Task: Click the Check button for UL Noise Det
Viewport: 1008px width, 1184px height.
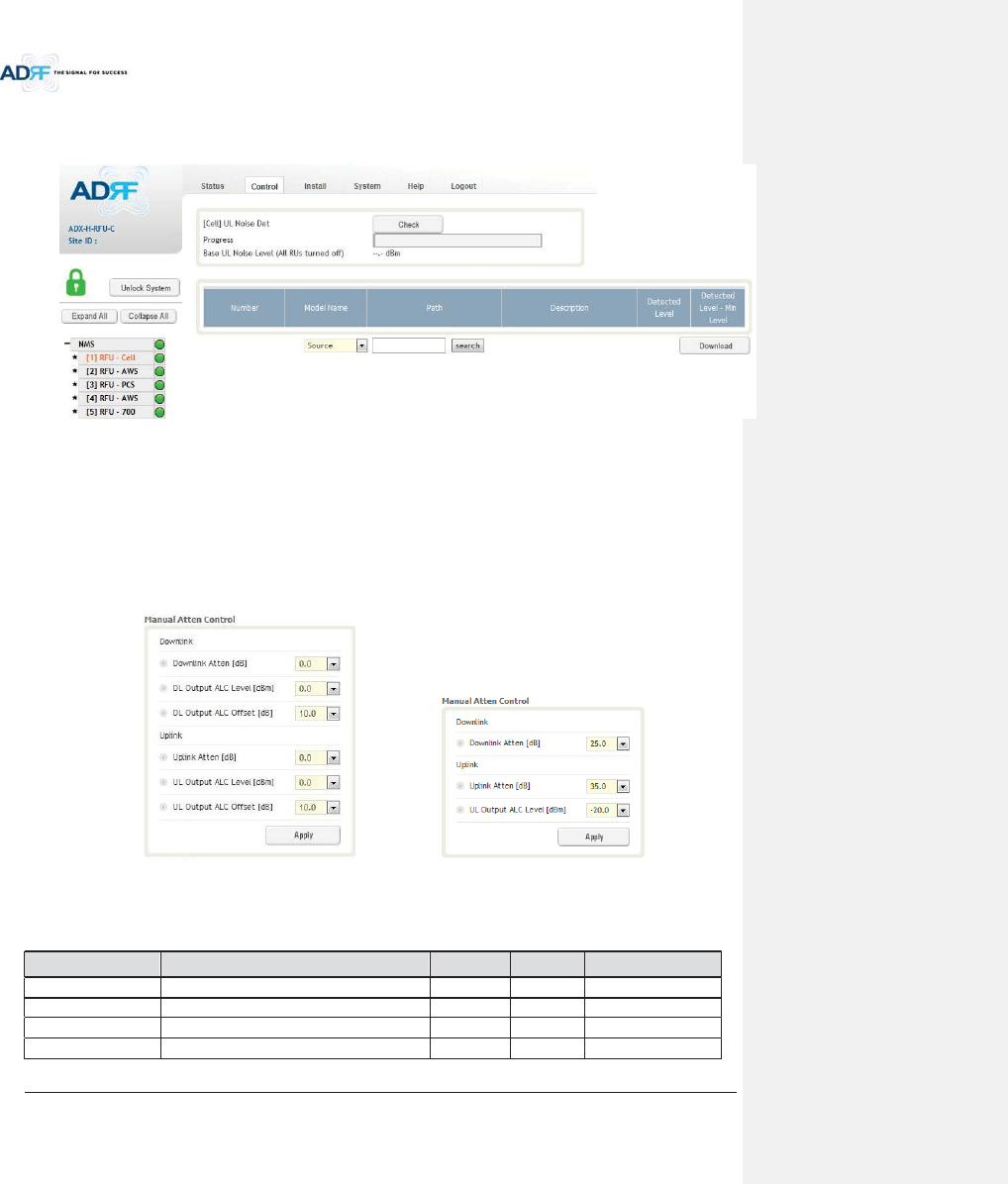Action: [x=408, y=225]
